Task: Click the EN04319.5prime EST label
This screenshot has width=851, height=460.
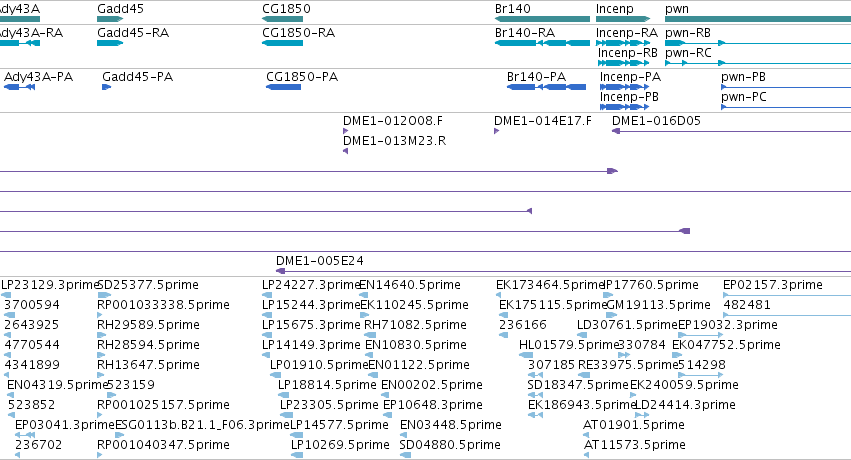Action: point(58,385)
